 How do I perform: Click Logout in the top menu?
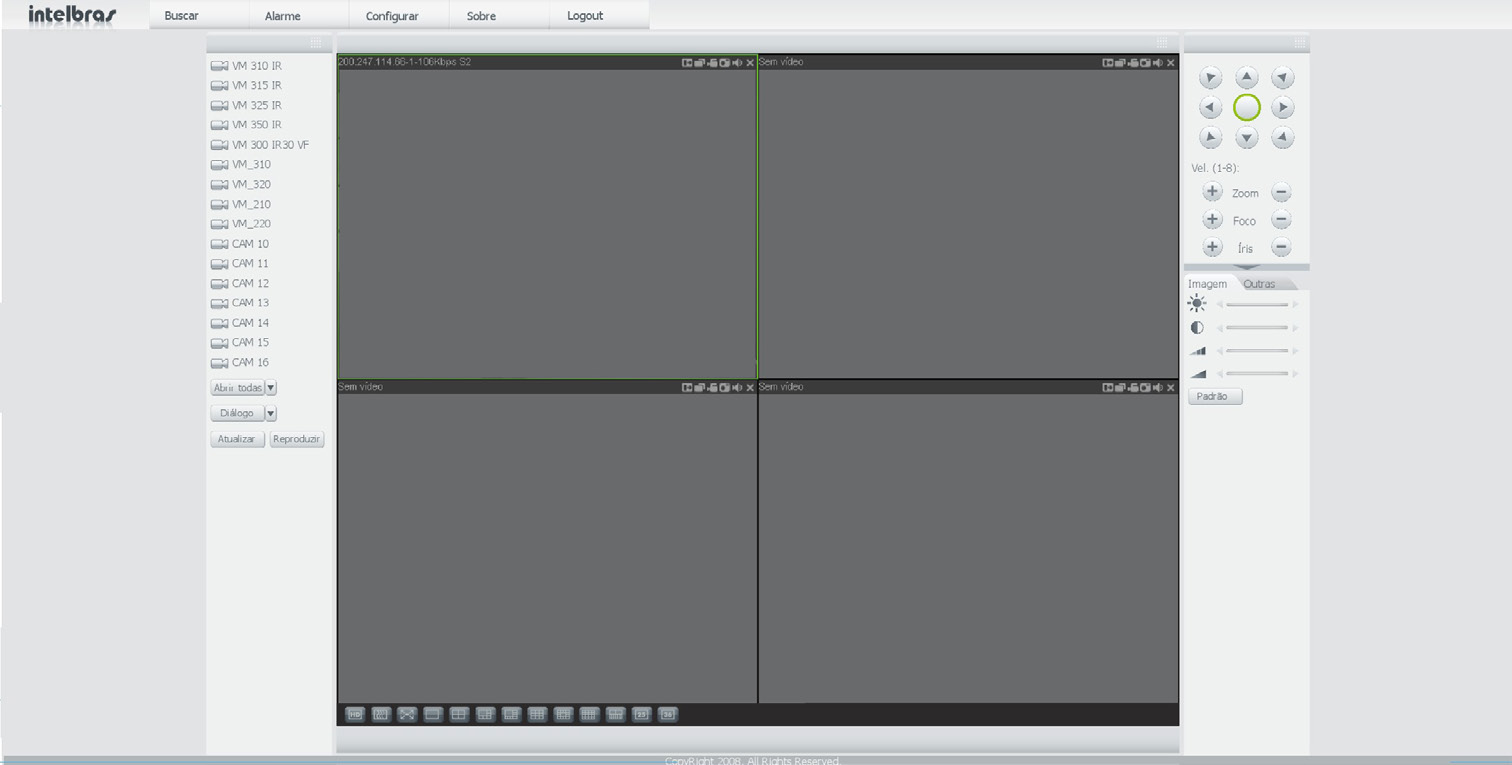click(x=585, y=16)
